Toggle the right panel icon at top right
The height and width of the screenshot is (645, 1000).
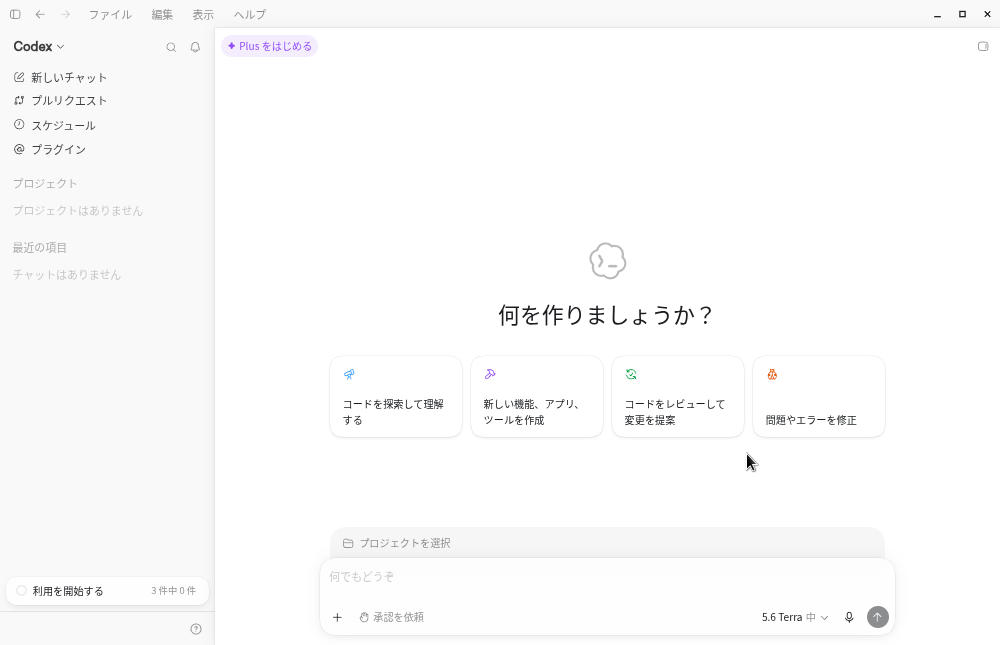tap(983, 47)
